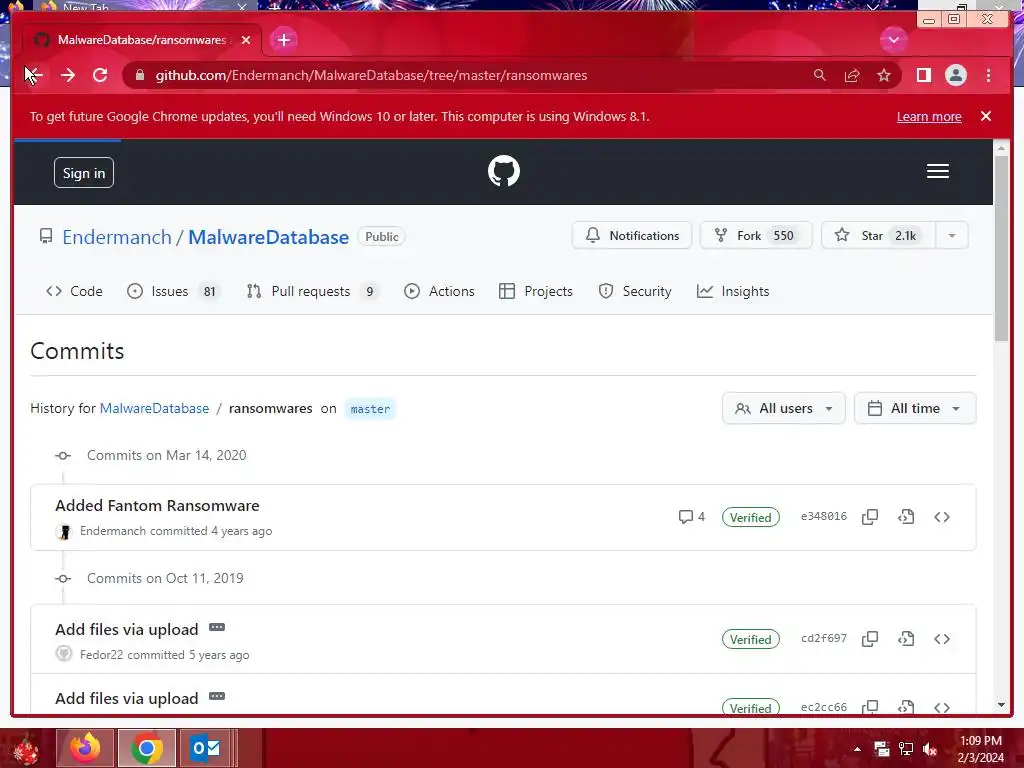Screen dimensions: 1024x768
Task: Open the Added Fantom Ransomware commit
Action: tap(157, 505)
